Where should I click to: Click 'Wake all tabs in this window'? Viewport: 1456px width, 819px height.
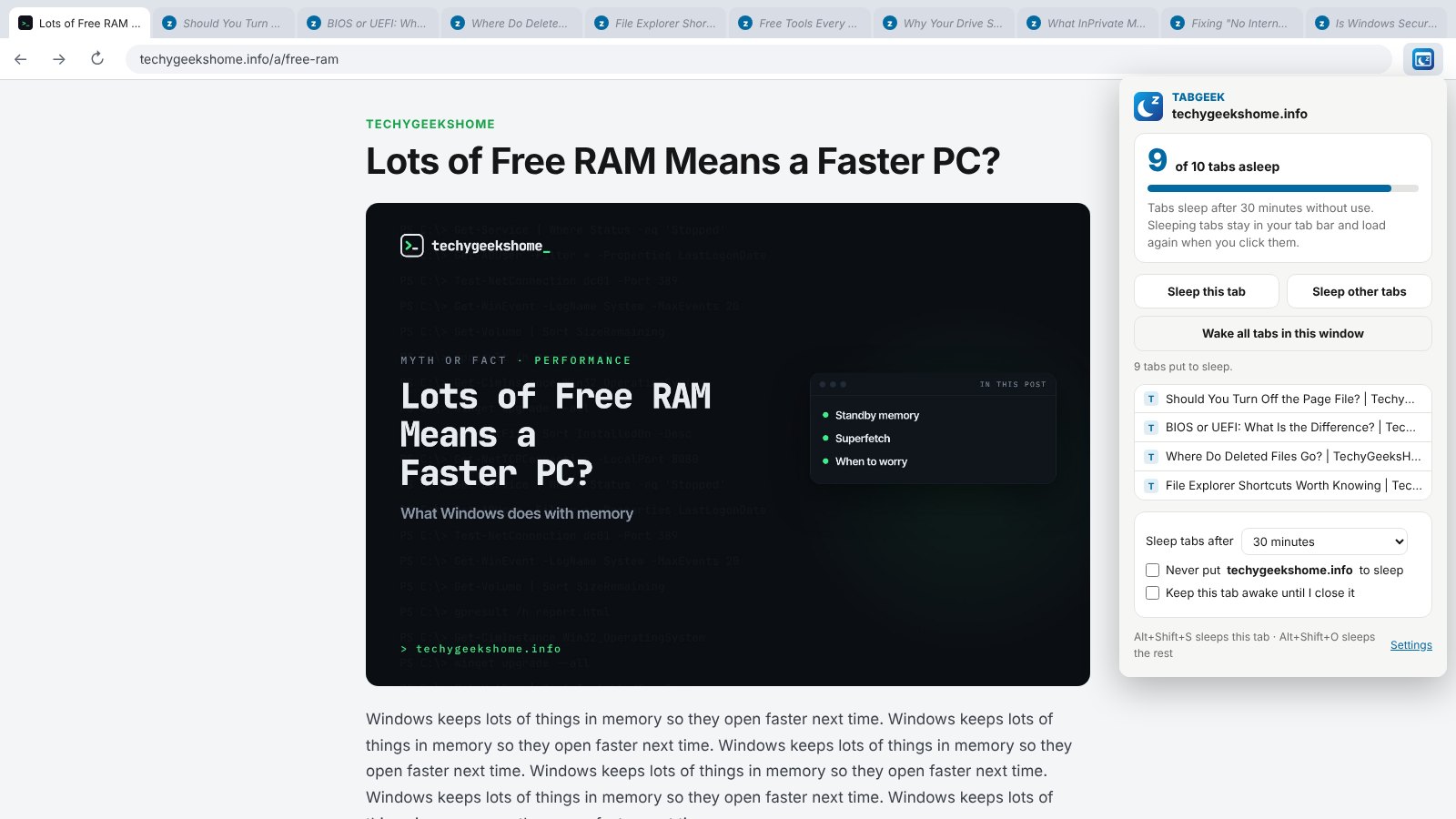click(x=1283, y=334)
